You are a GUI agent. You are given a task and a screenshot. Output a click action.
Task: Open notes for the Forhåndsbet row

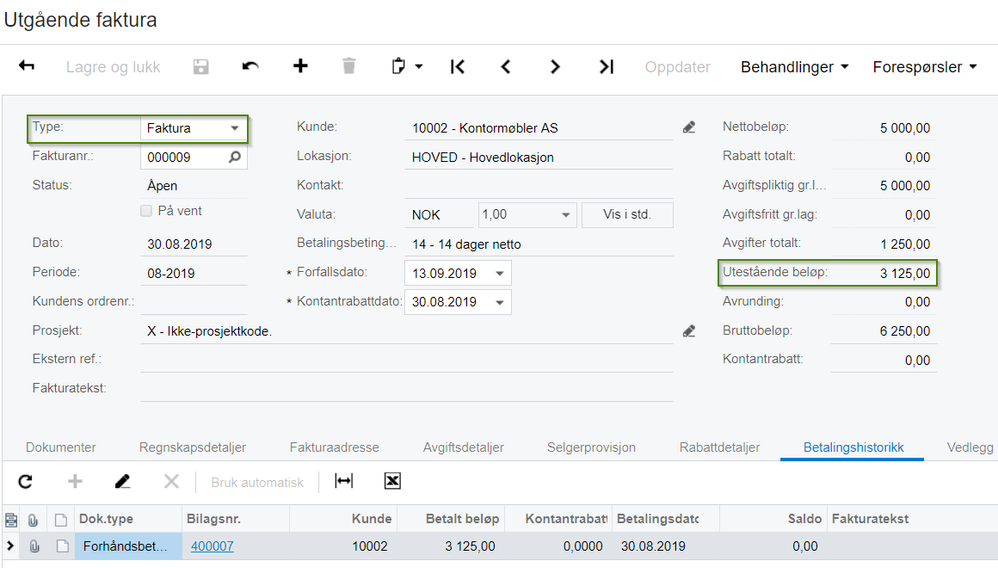tap(62, 546)
